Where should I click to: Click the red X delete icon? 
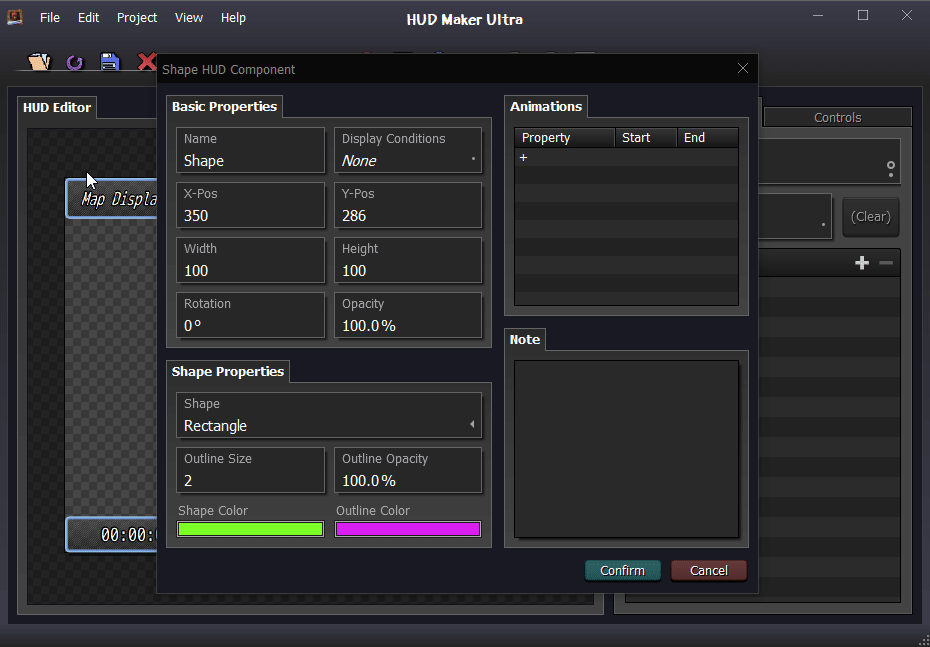coord(146,62)
